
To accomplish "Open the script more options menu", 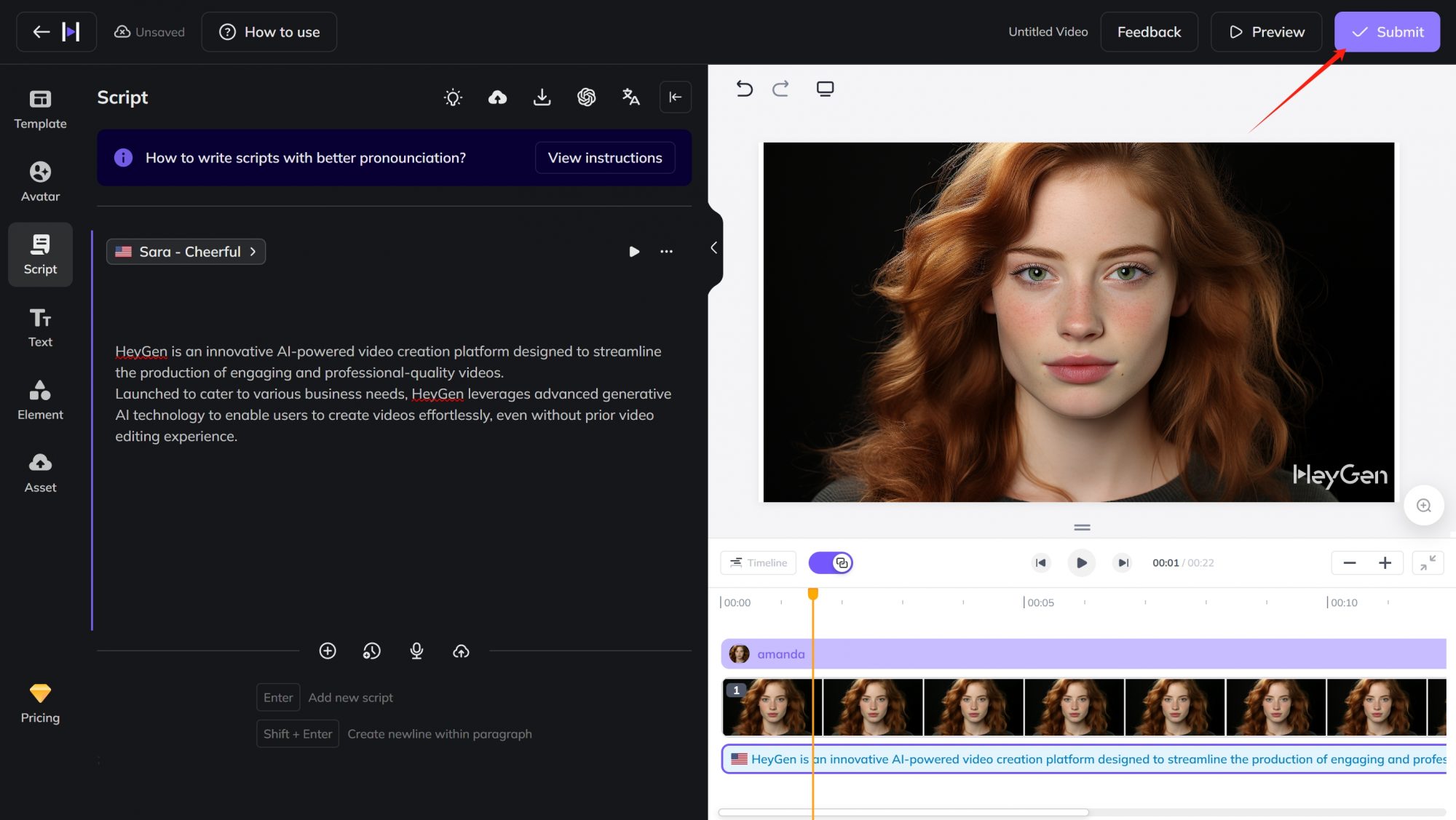I will (666, 252).
